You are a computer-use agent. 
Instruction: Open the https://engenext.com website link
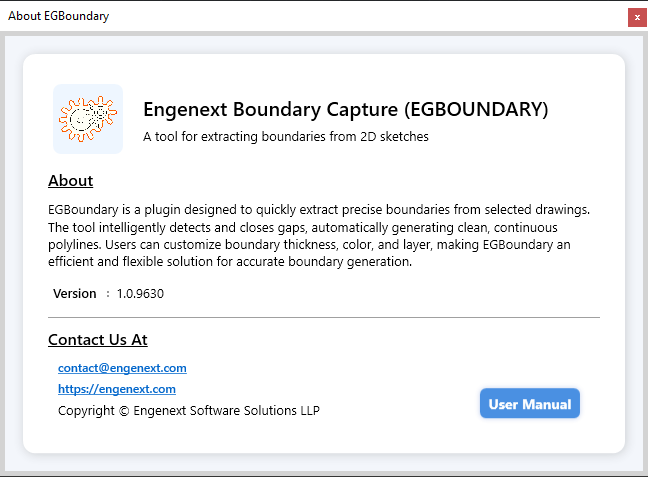pos(117,389)
